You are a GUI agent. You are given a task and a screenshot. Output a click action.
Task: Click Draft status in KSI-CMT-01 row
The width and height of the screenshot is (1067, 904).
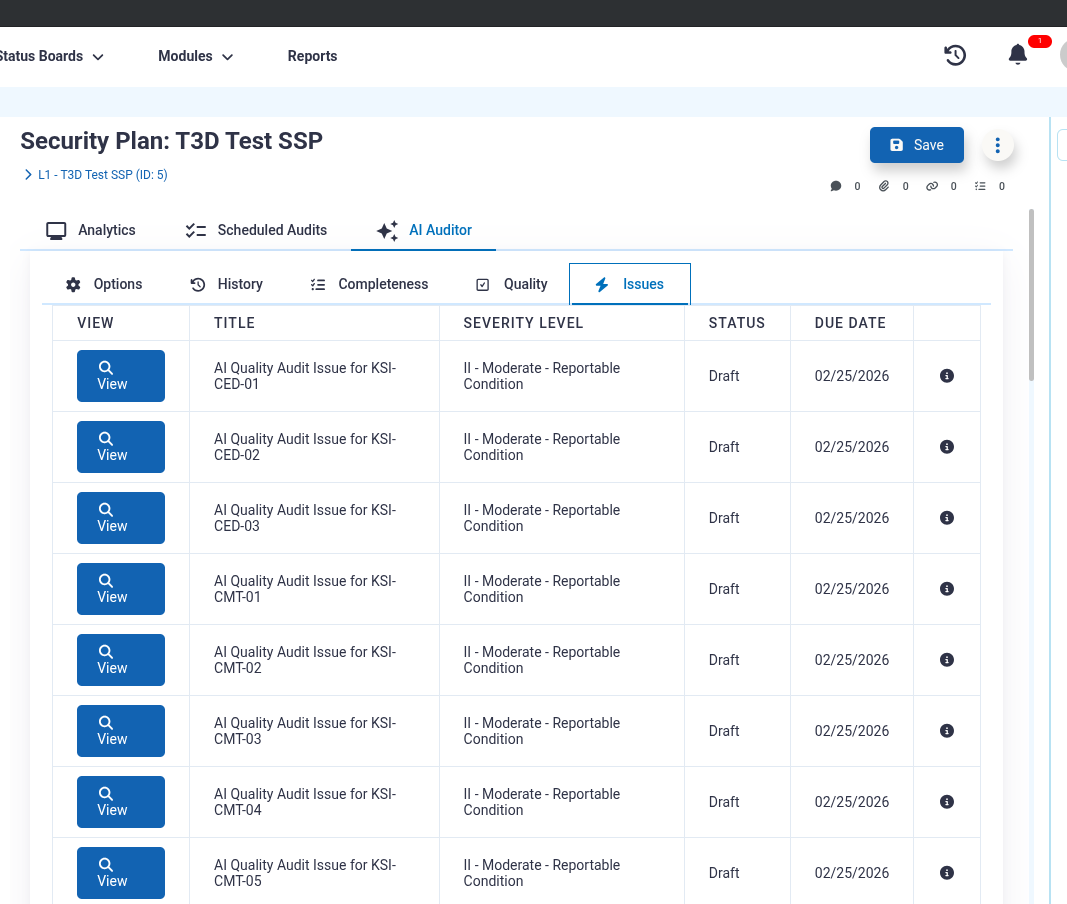point(724,589)
